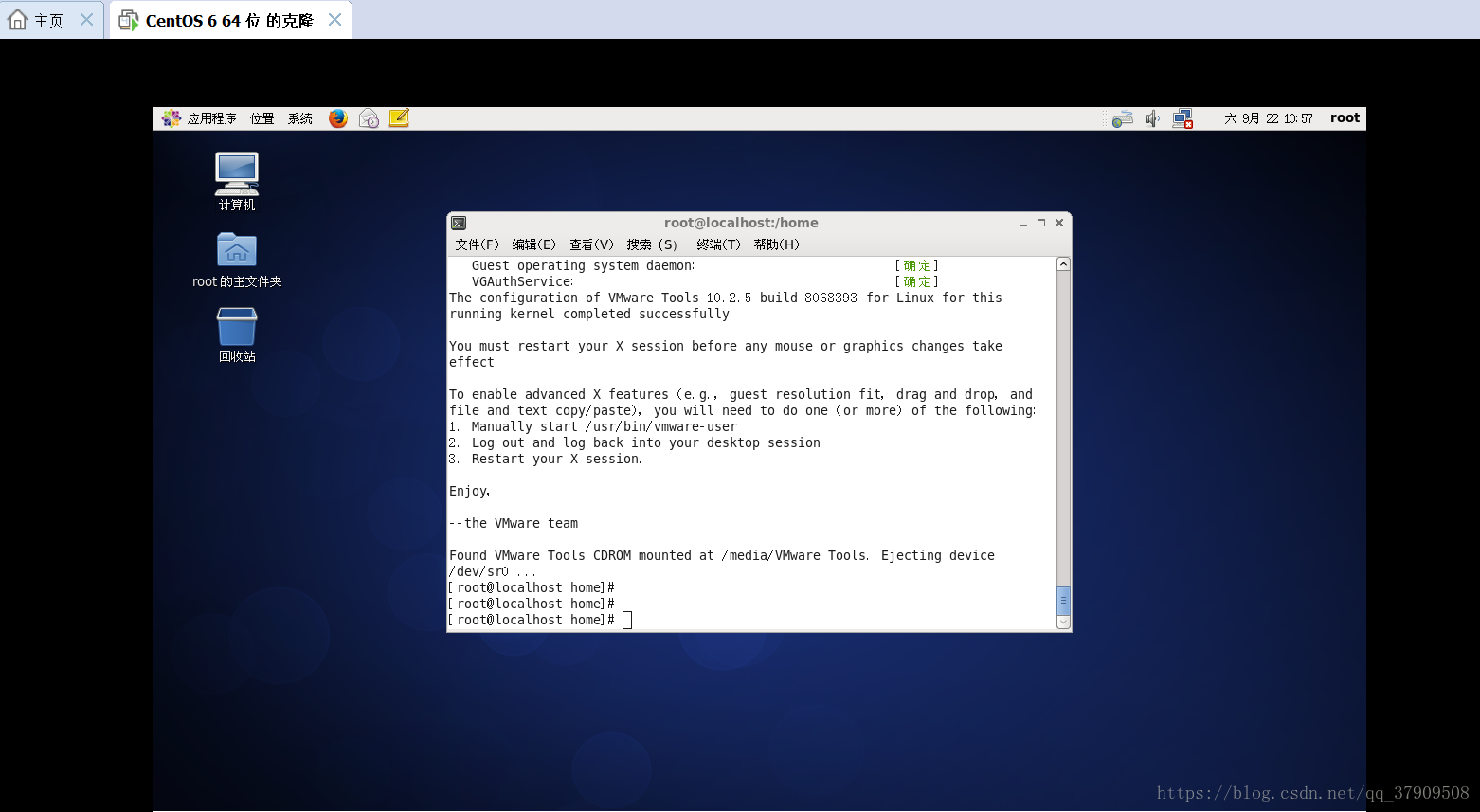This screenshot has height=812, width=1480.
Task: Click the '/dev/sr0 ...' line in terminal
Action: pyautogui.click(x=493, y=571)
